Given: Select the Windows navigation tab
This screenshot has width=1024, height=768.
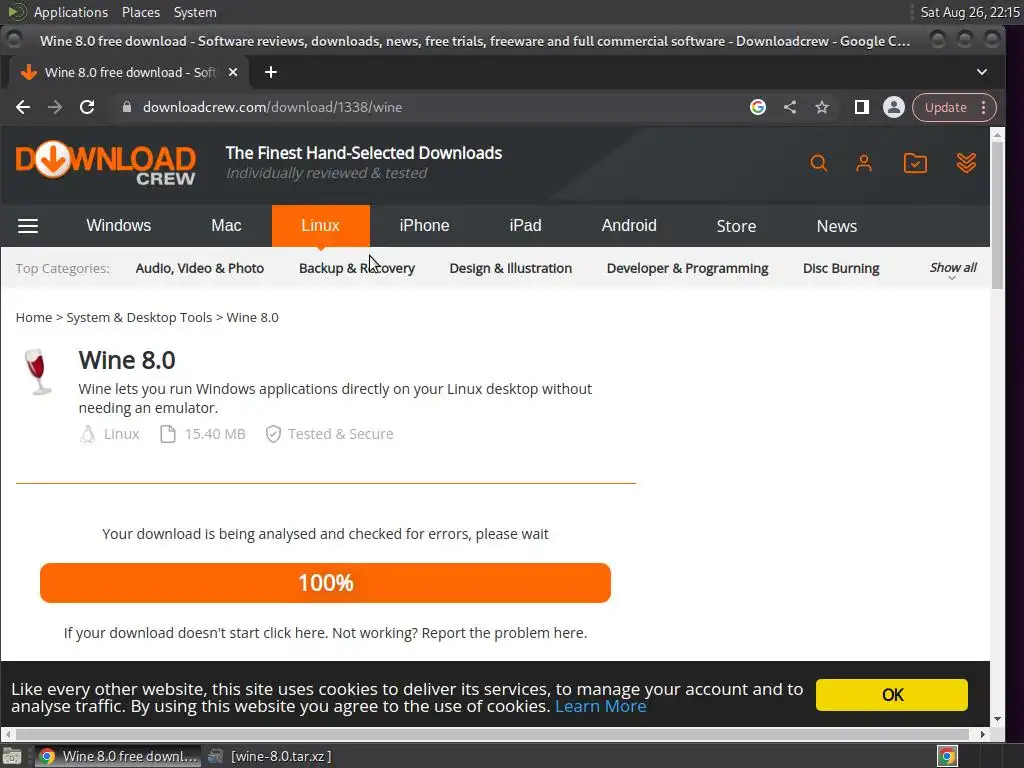Looking at the screenshot, I should 118,225.
